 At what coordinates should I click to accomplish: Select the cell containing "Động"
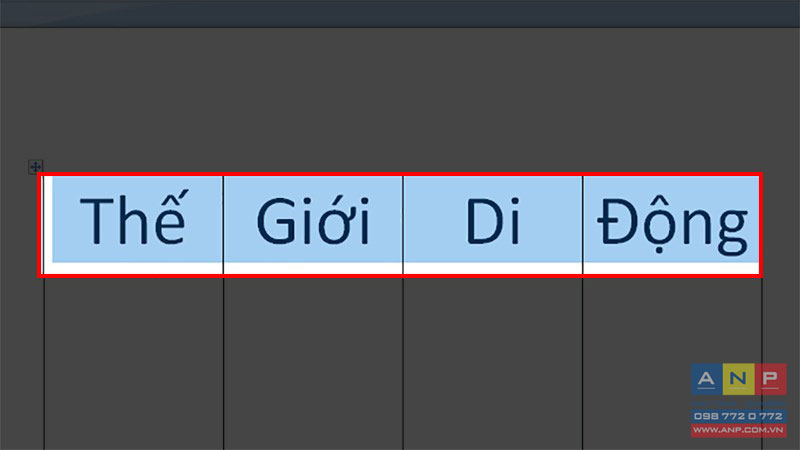(x=671, y=225)
